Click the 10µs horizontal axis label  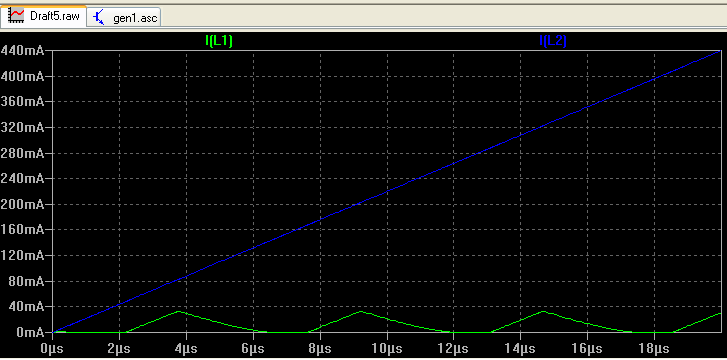click(x=387, y=348)
